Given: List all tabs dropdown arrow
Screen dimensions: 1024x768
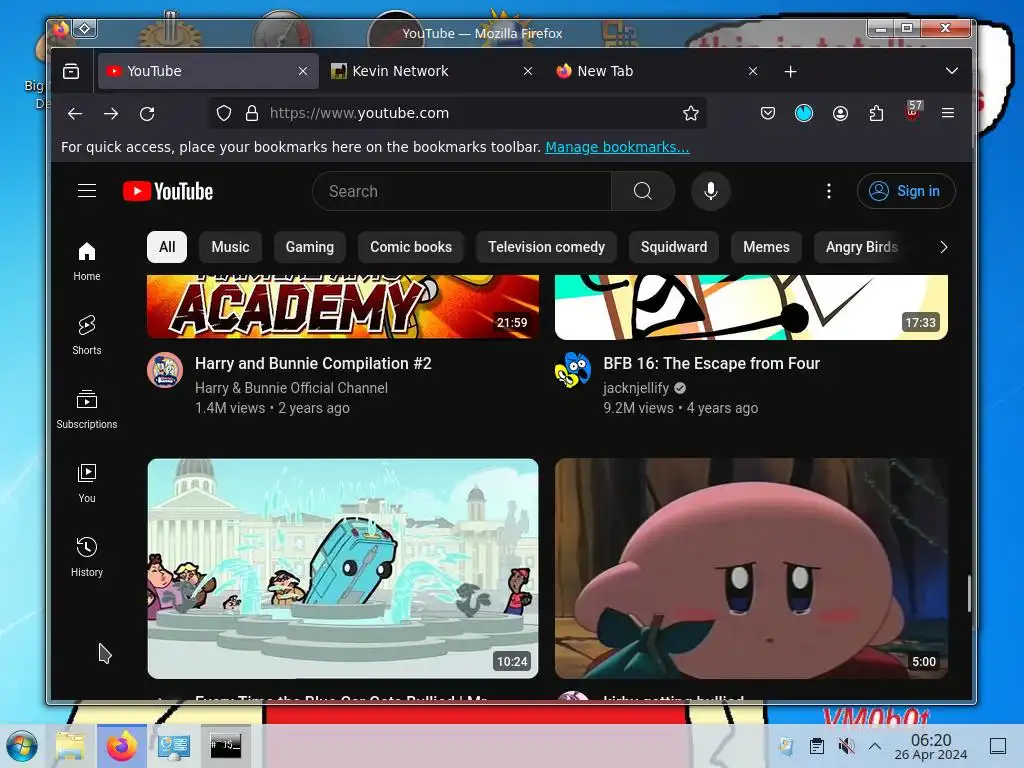Looking at the screenshot, I should point(952,71).
